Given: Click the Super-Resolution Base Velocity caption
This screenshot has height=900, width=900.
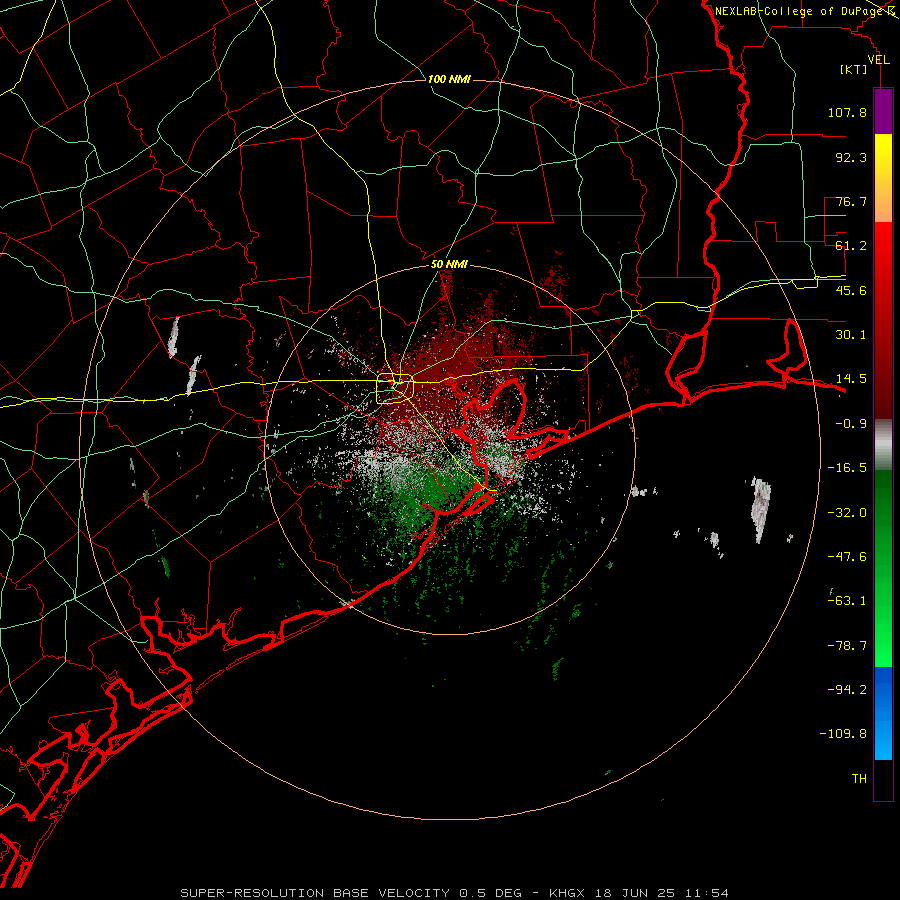Looking at the screenshot, I should 455,893.
